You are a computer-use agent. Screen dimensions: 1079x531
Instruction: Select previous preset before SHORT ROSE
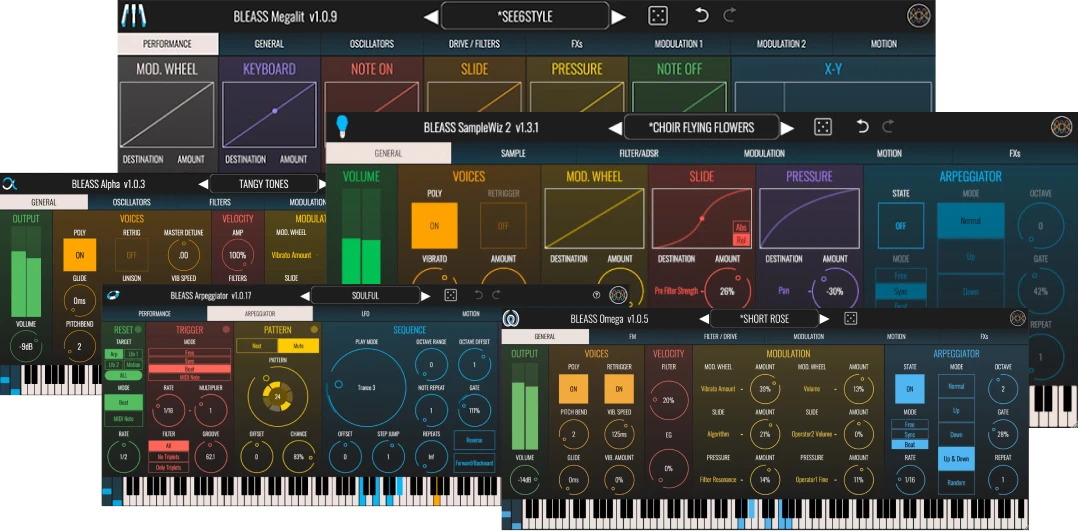pyautogui.click(x=702, y=319)
